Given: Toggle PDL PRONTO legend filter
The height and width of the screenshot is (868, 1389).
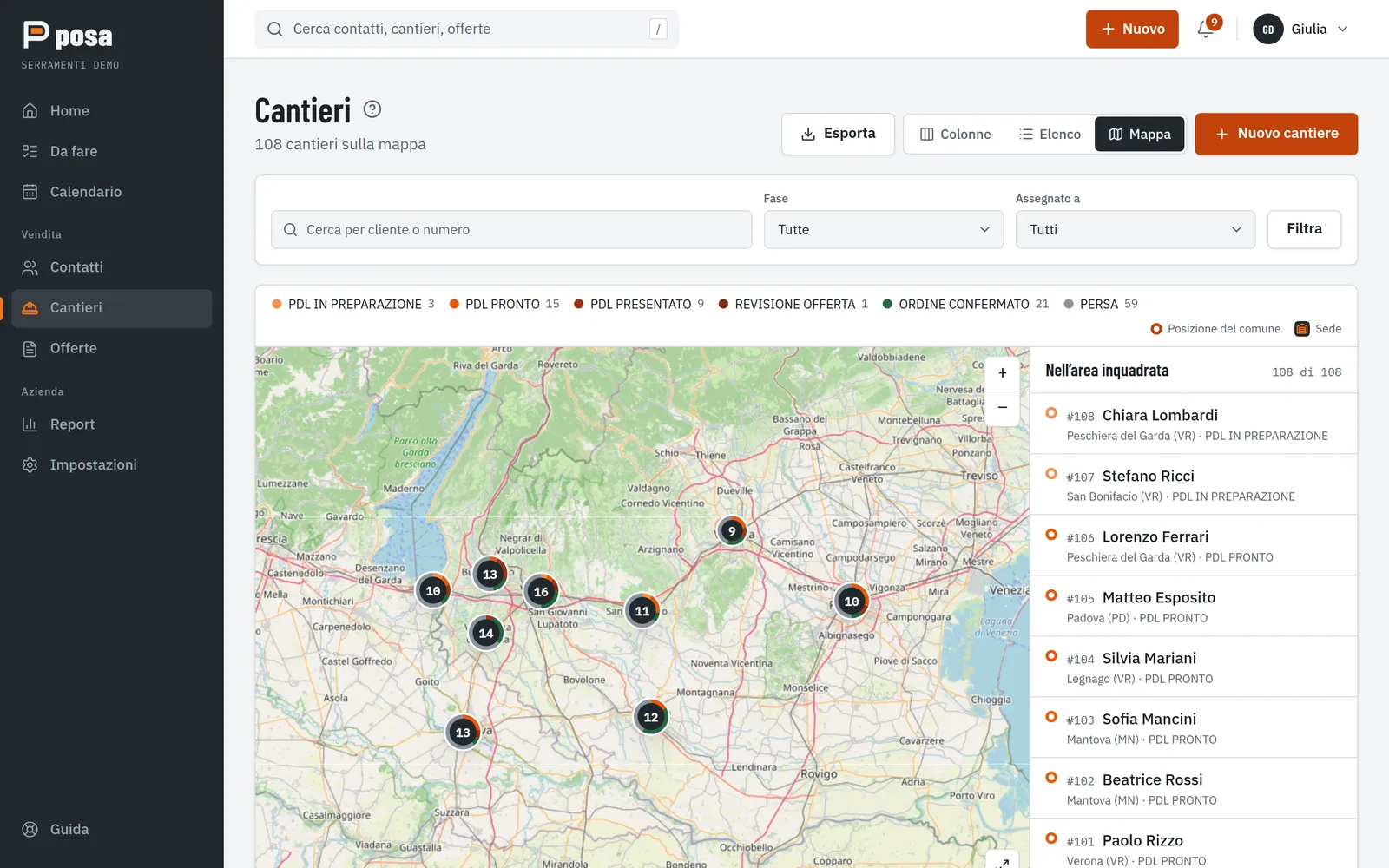Looking at the screenshot, I should (504, 304).
